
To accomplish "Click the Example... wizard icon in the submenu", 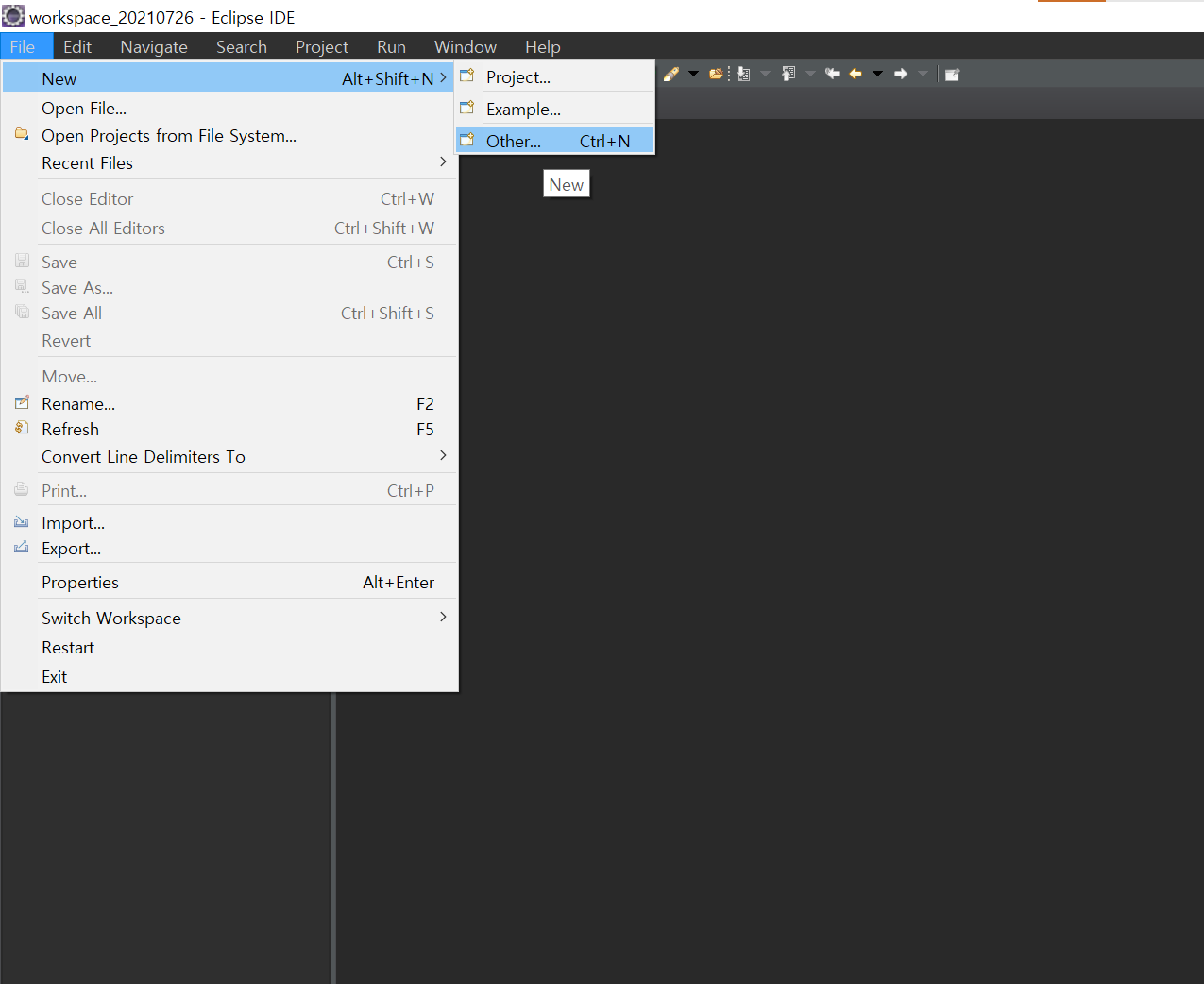I will click(x=467, y=108).
